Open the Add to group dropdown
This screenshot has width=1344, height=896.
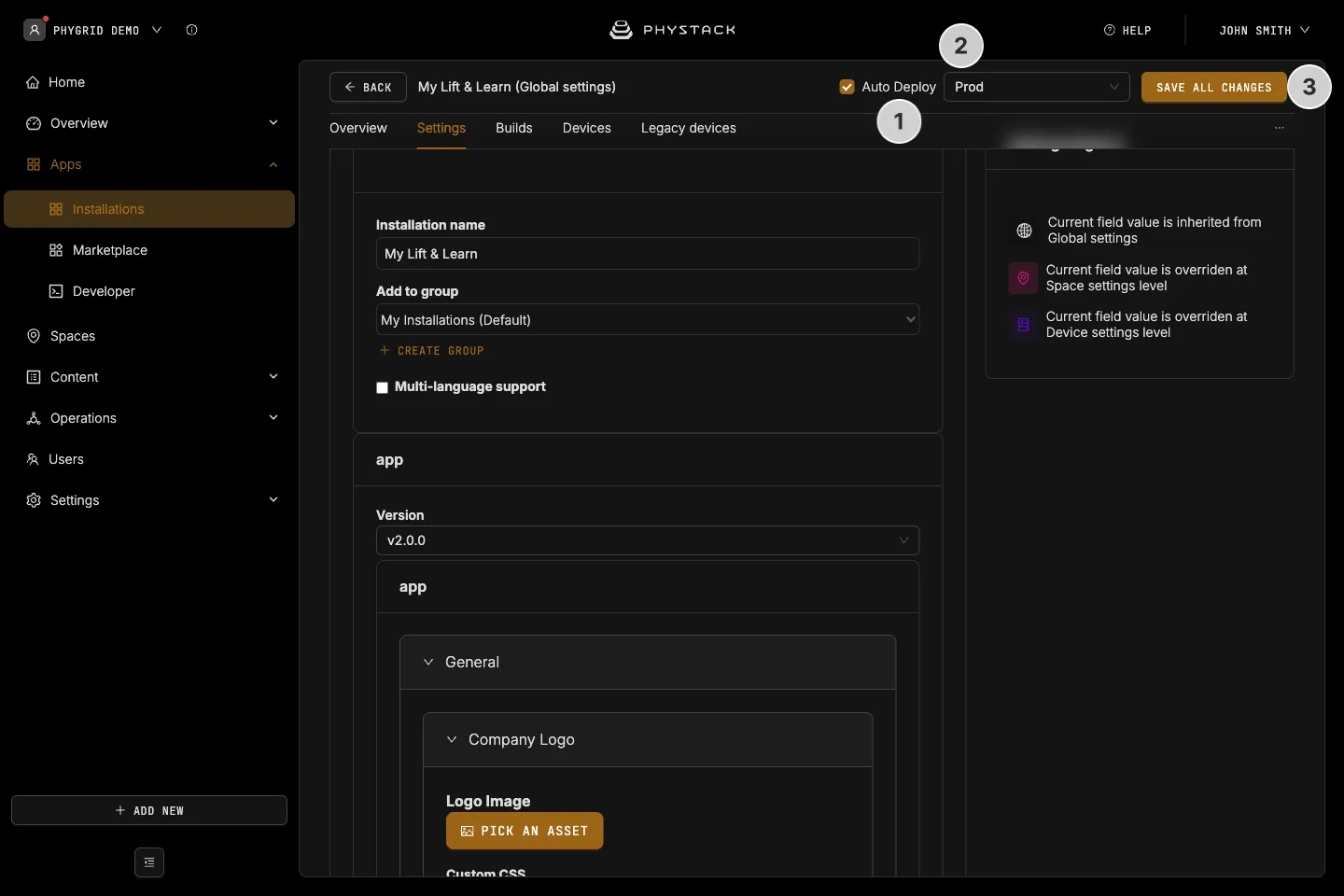[648, 319]
